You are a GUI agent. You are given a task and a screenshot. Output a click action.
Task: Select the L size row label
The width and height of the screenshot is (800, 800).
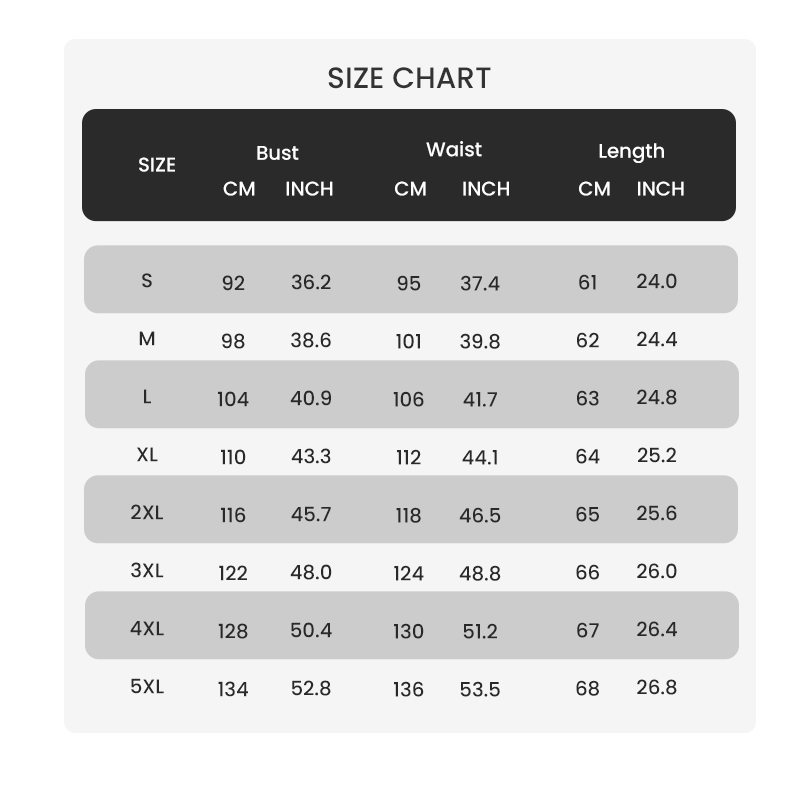147,397
